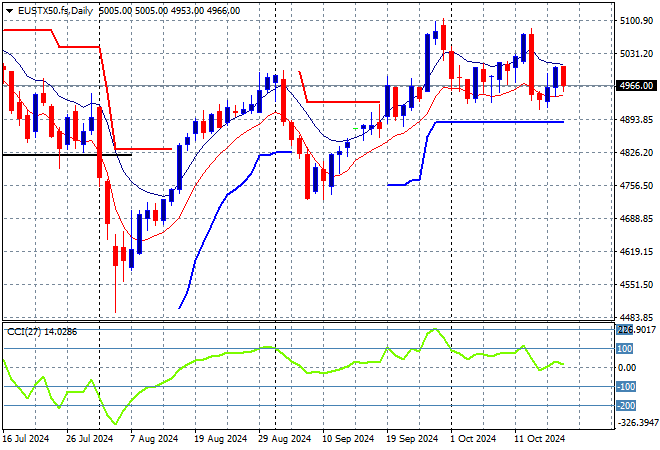This screenshot has width=660, height=450.
Task: Select the 4893.85 price axis label
Action: (x=636, y=120)
